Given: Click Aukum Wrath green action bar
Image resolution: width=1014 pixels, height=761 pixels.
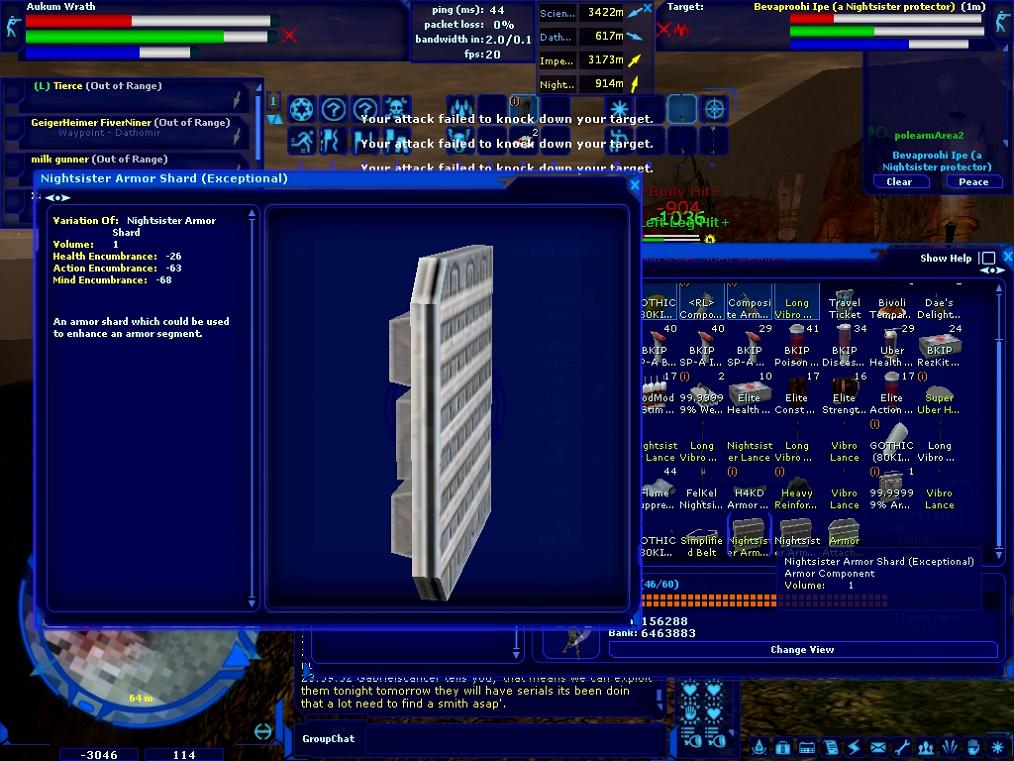Looking at the screenshot, I should click(x=147, y=37).
